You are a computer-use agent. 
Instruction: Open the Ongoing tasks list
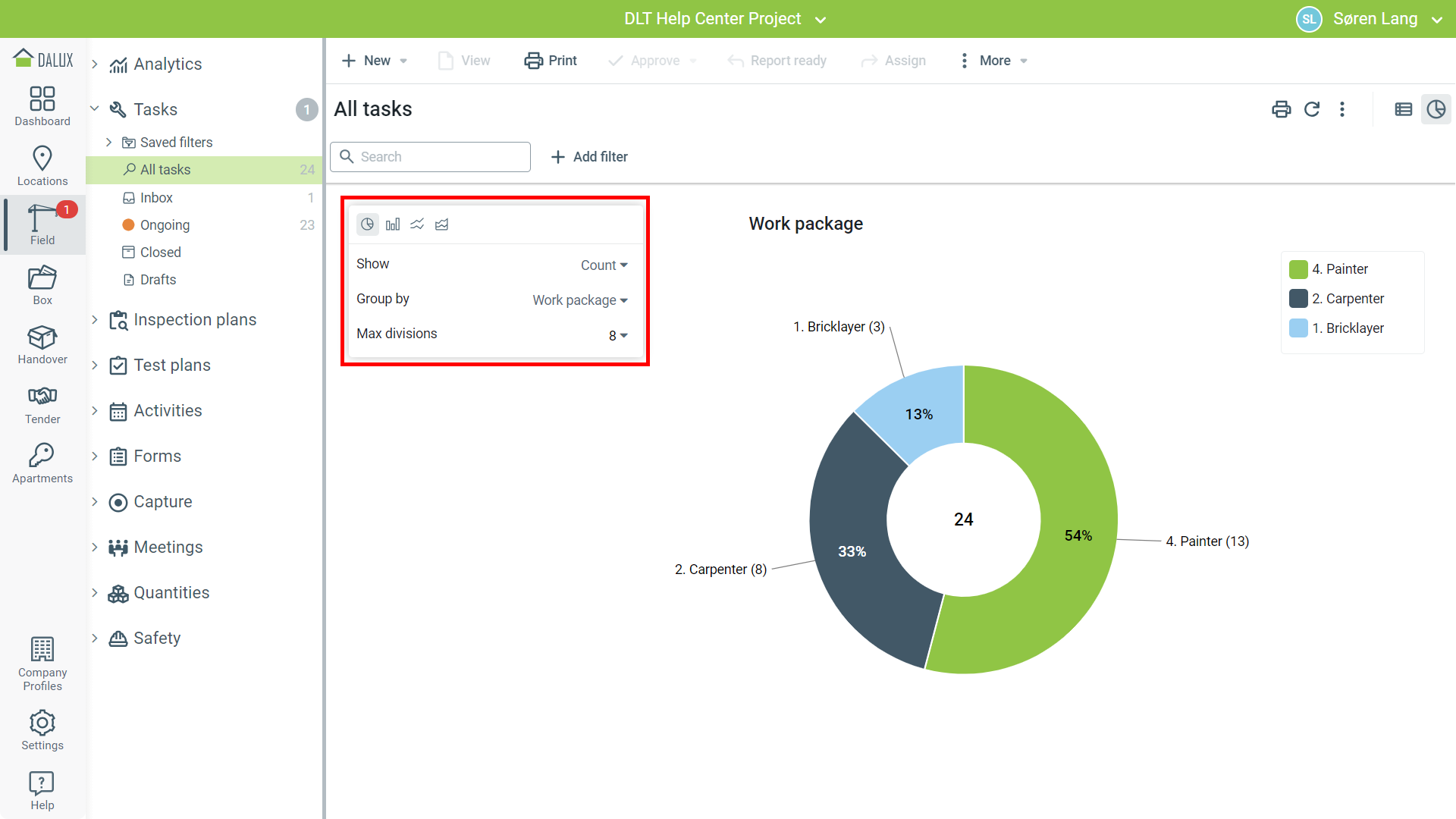[165, 225]
